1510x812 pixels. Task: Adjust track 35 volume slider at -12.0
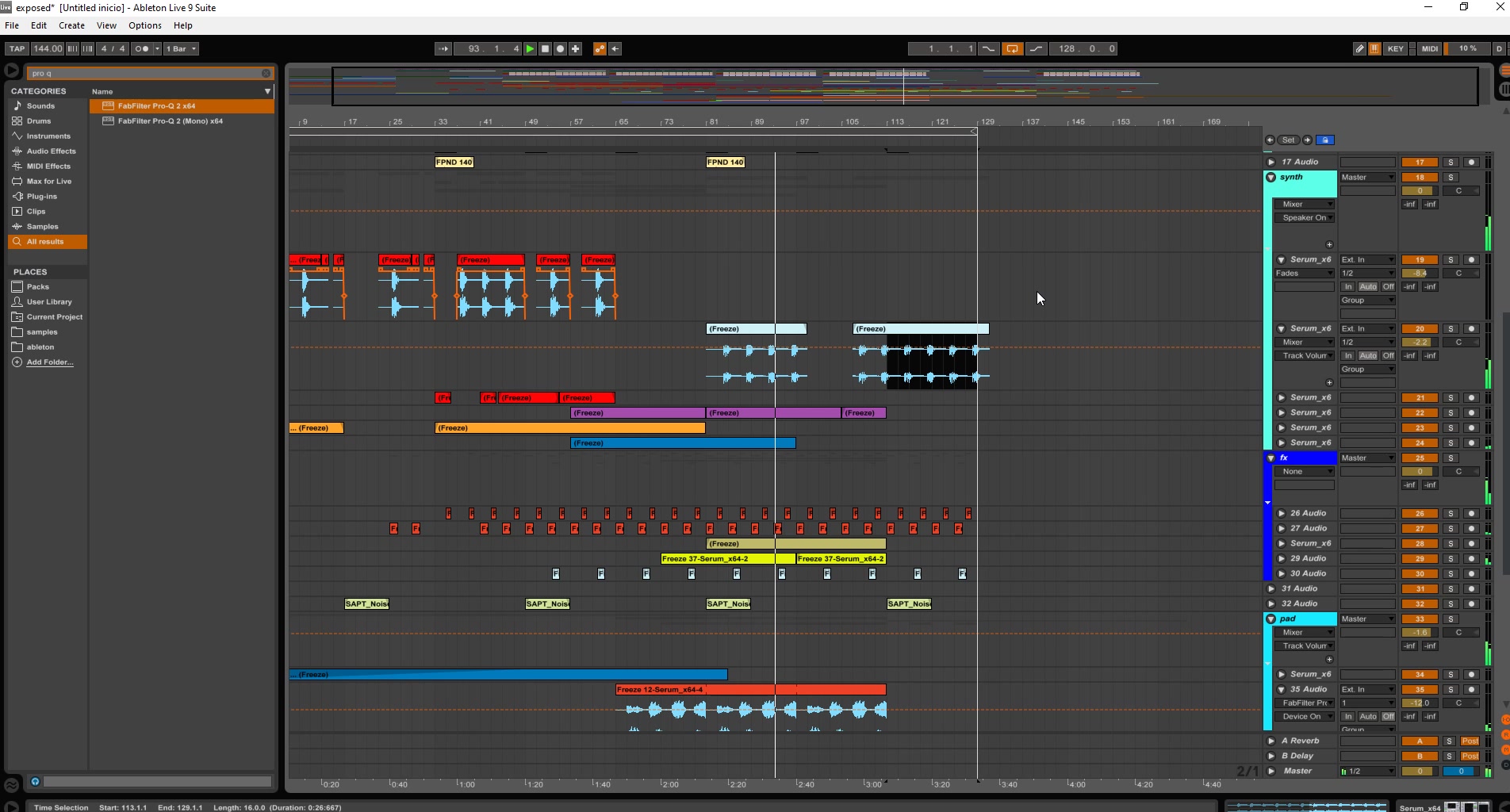point(1420,703)
